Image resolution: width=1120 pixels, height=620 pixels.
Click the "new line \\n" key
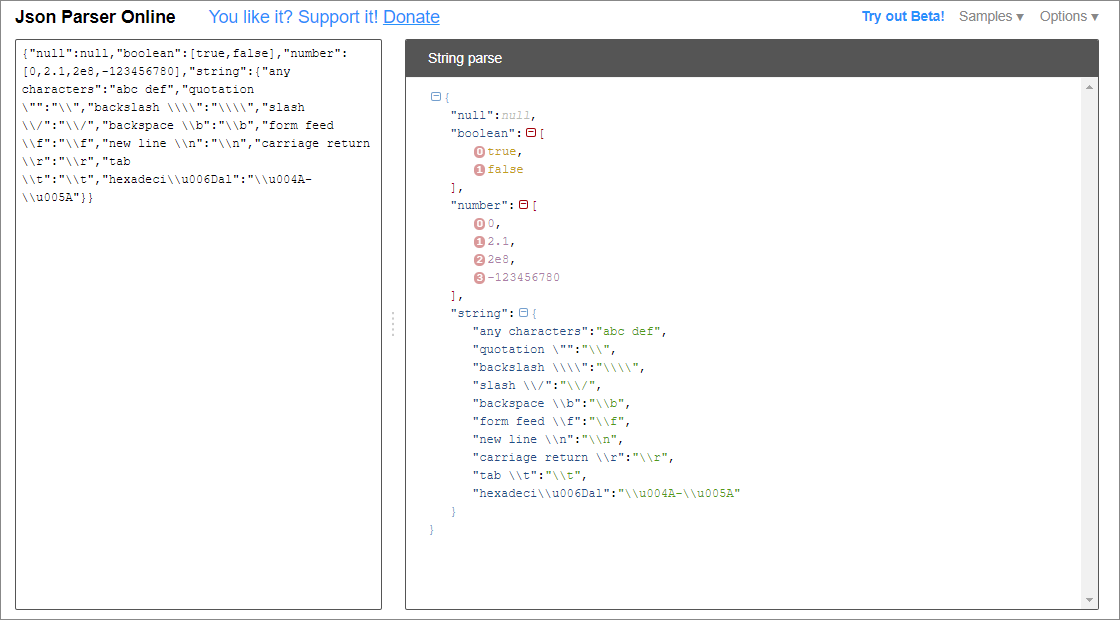click(x=524, y=439)
